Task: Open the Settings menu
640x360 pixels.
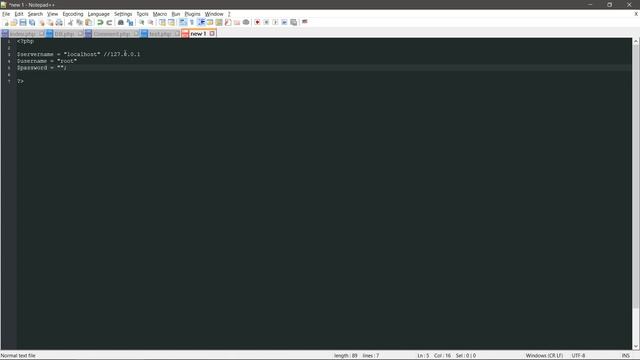Action: pos(123,14)
